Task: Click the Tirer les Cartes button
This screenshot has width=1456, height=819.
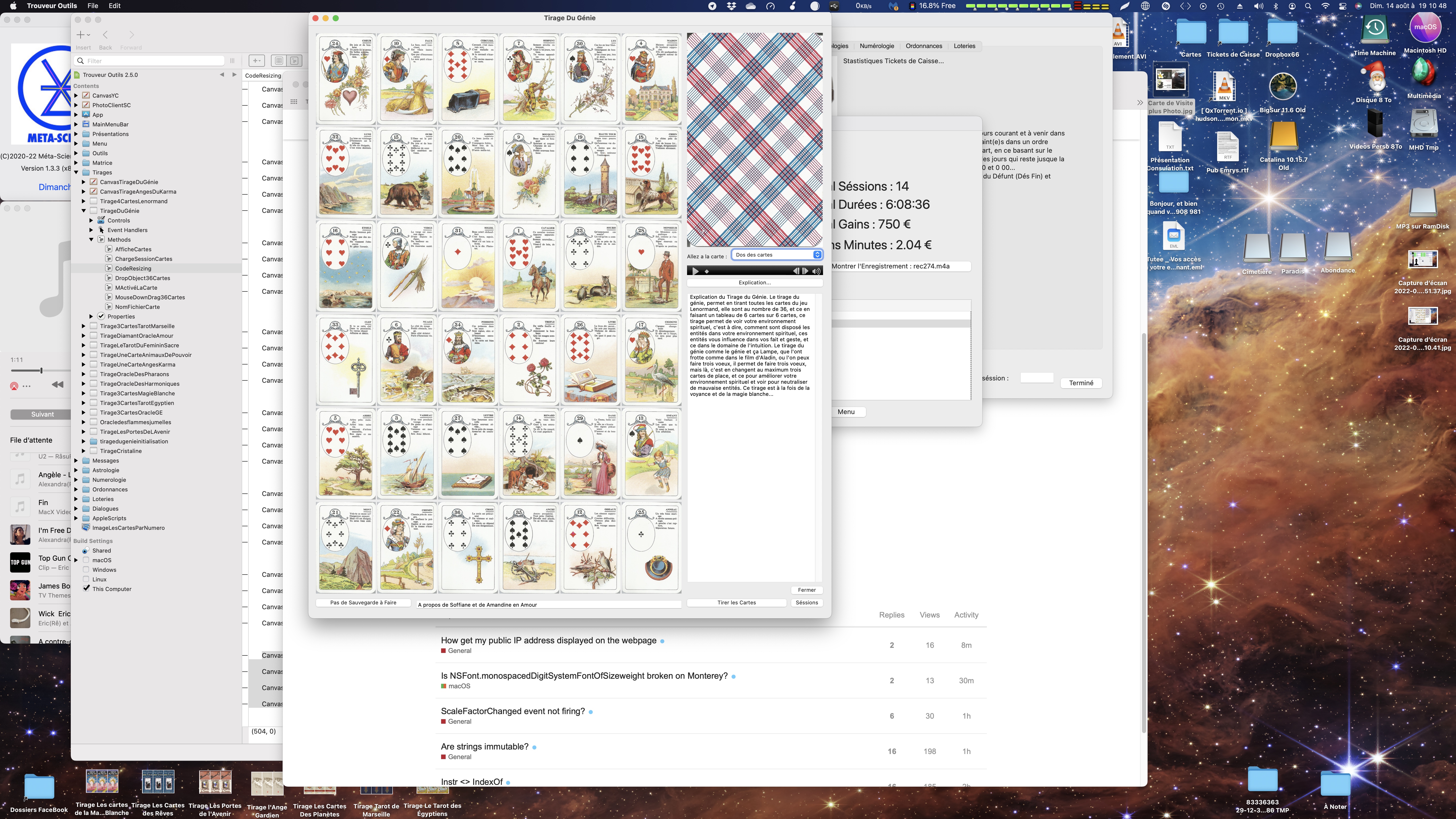Action: [737, 603]
